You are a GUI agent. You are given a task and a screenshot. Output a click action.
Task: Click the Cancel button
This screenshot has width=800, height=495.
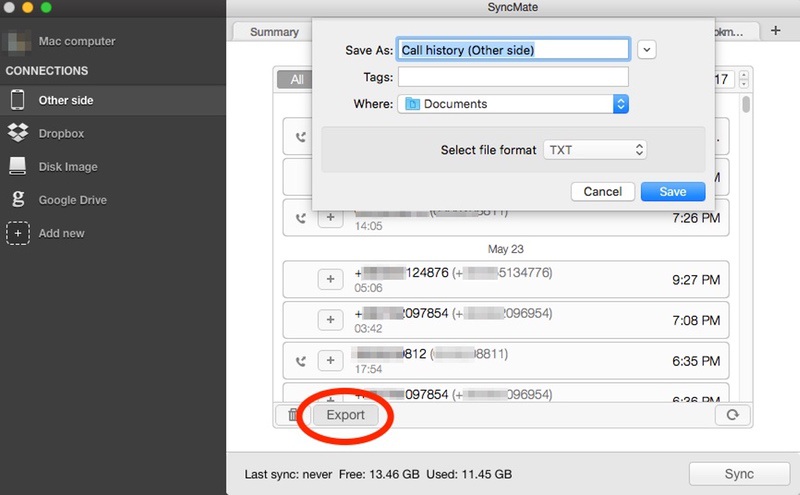click(x=603, y=192)
